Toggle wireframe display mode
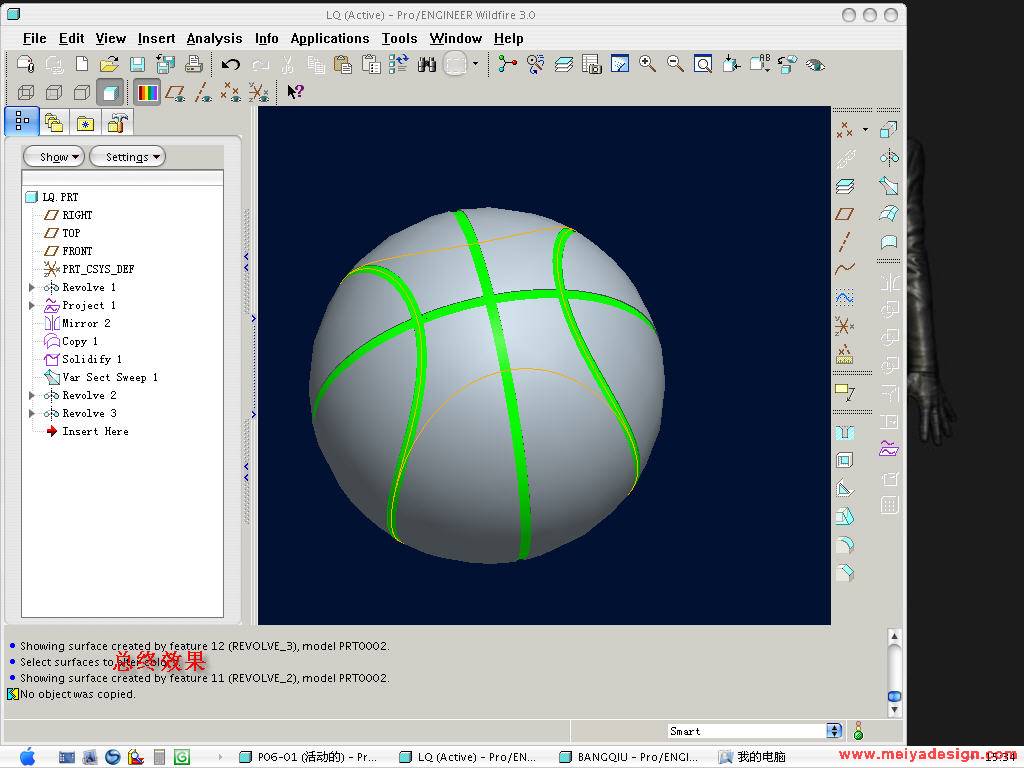This screenshot has height=768, width=1024. [x=26, y=93]
